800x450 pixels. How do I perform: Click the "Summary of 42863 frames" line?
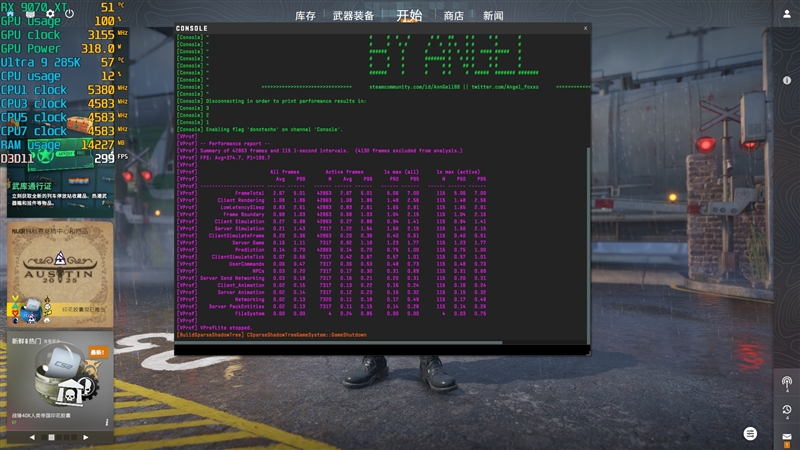point(332,151)
